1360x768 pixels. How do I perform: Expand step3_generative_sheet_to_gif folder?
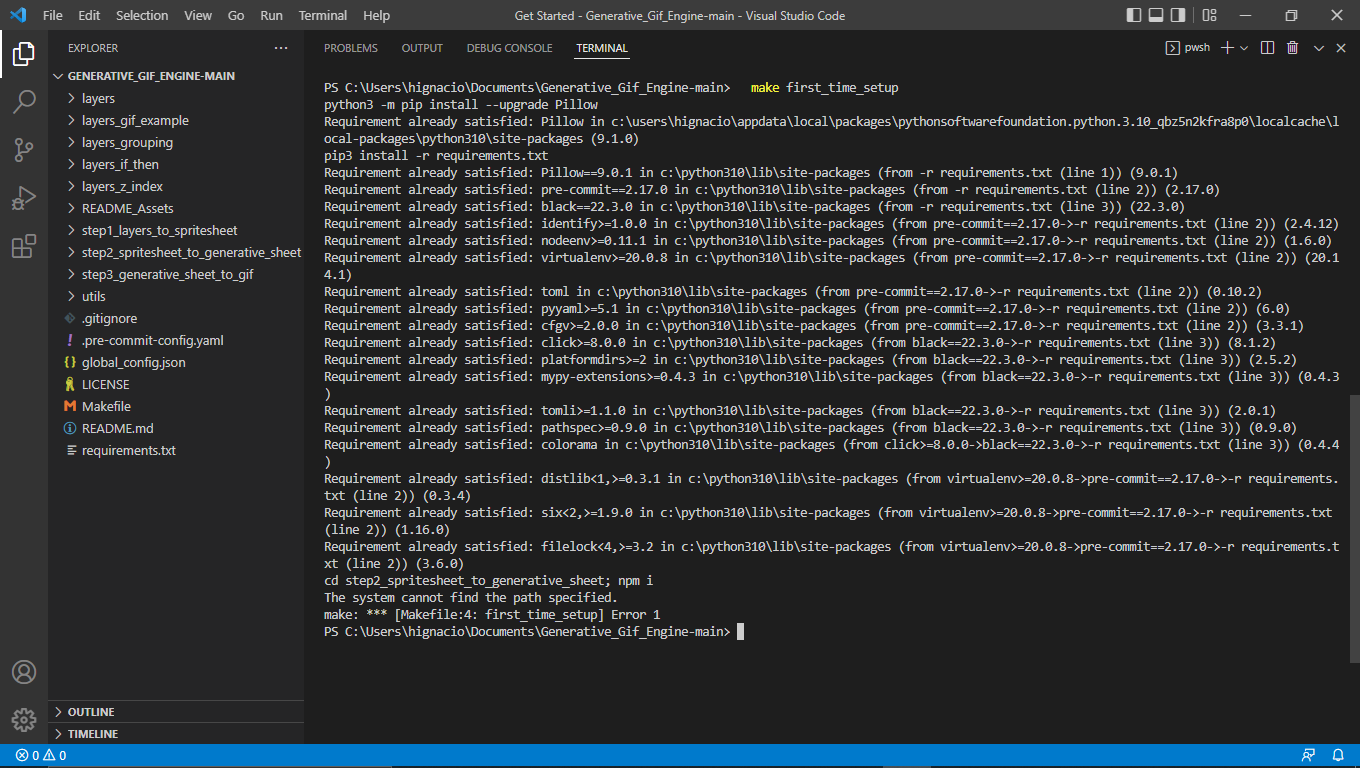pyautogui.click(x=176, y=274)
